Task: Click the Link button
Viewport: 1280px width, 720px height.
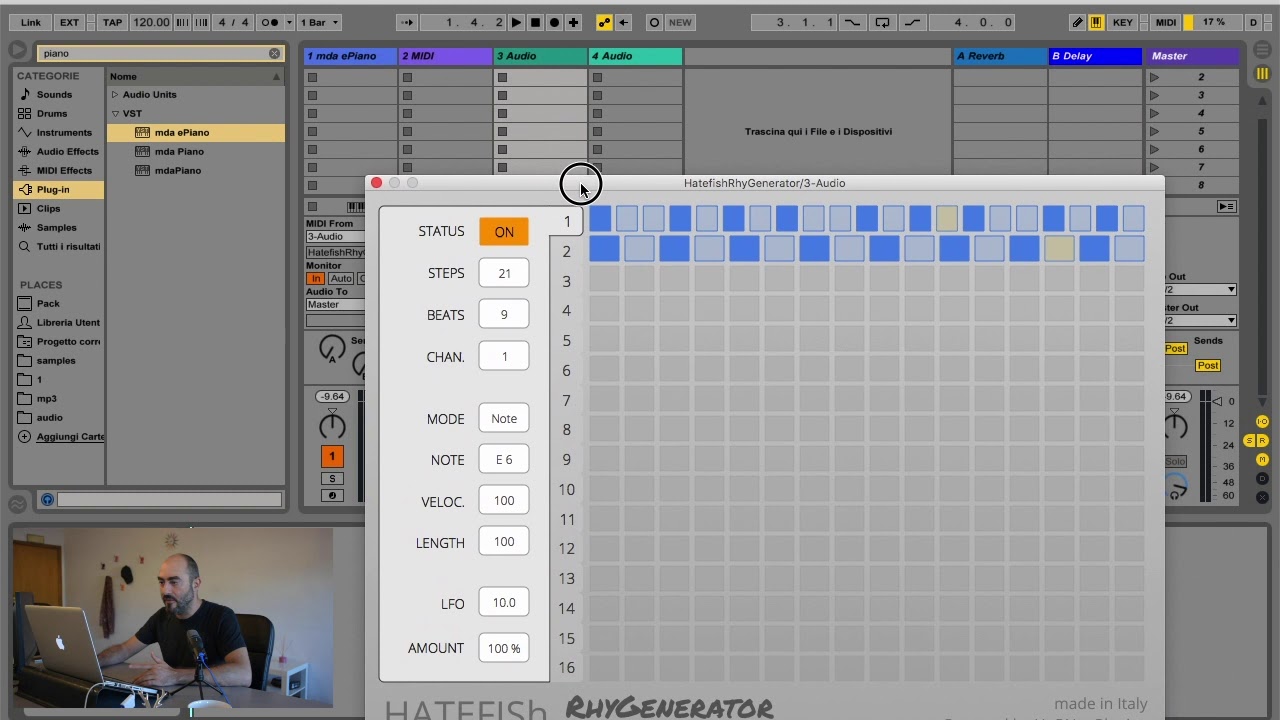Action: [x=31, y=22]
